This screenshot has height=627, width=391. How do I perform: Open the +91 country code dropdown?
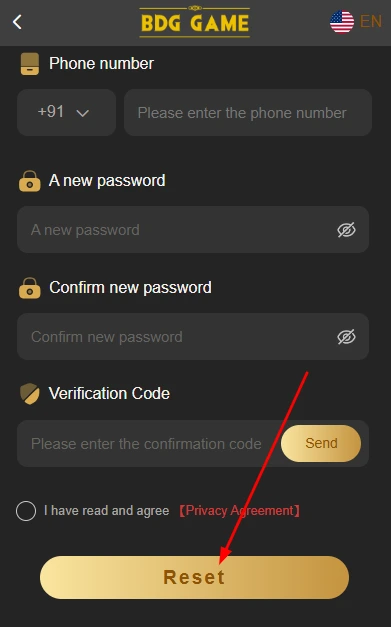[x=66, y=112]
